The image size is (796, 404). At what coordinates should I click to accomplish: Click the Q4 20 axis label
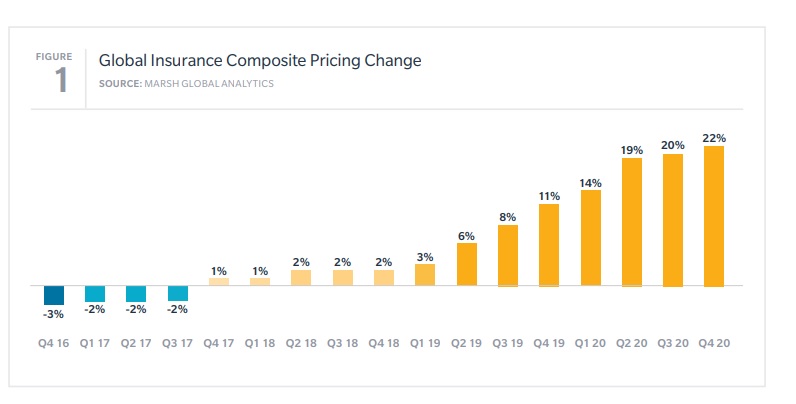point(714,342)
